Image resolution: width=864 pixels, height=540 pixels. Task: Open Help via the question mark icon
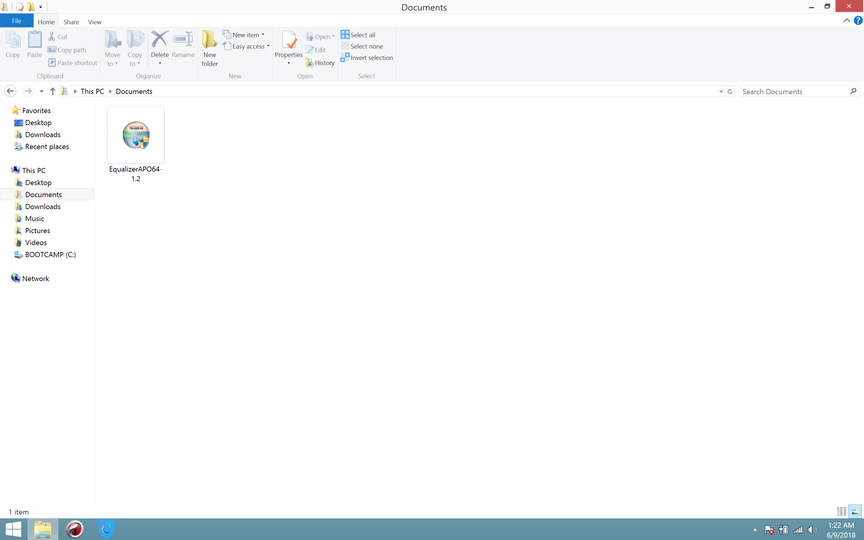[x=858, y=20]
